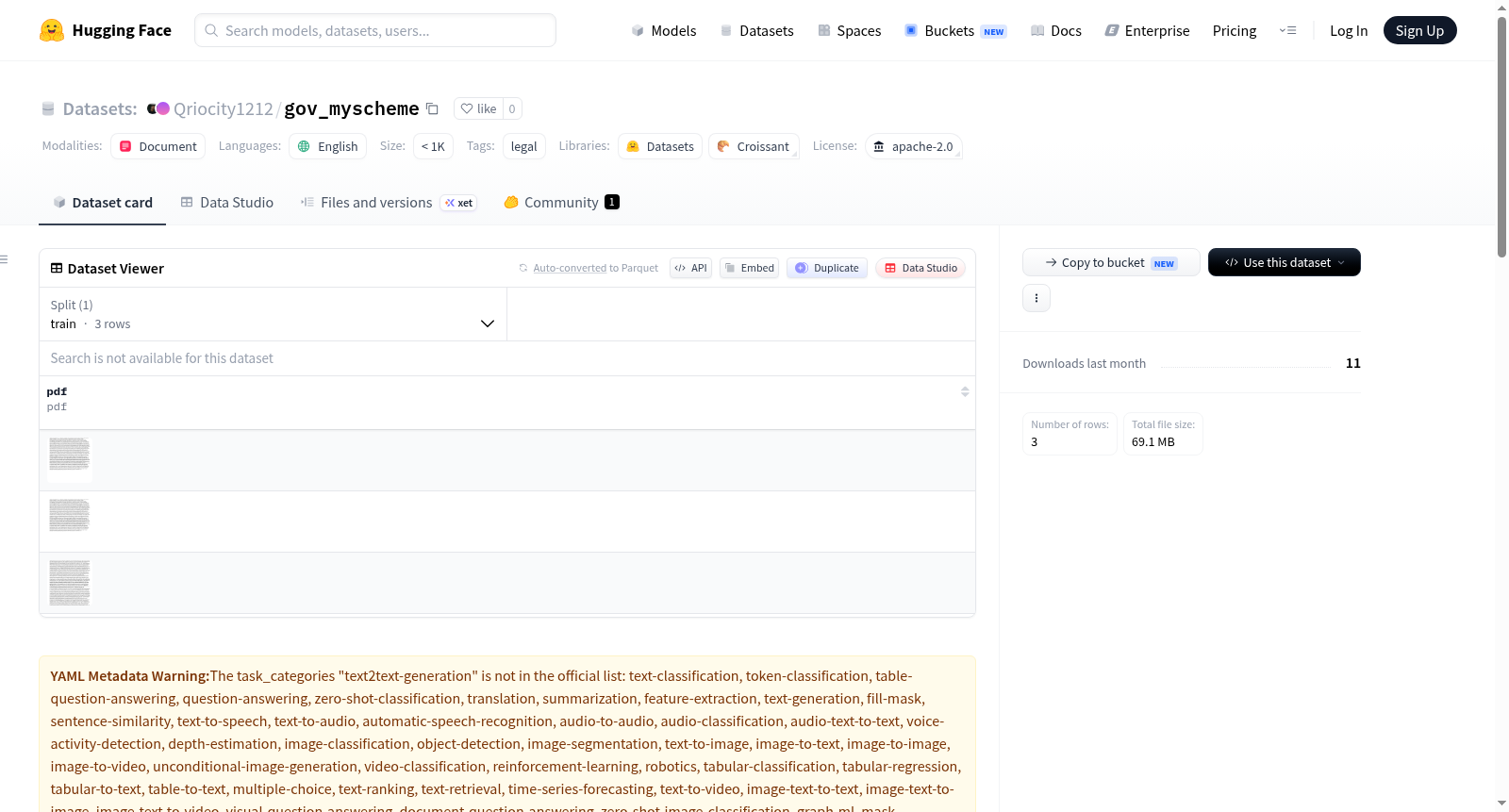
Task: Sort the pdf column
Action: click(x=965, y=391)
